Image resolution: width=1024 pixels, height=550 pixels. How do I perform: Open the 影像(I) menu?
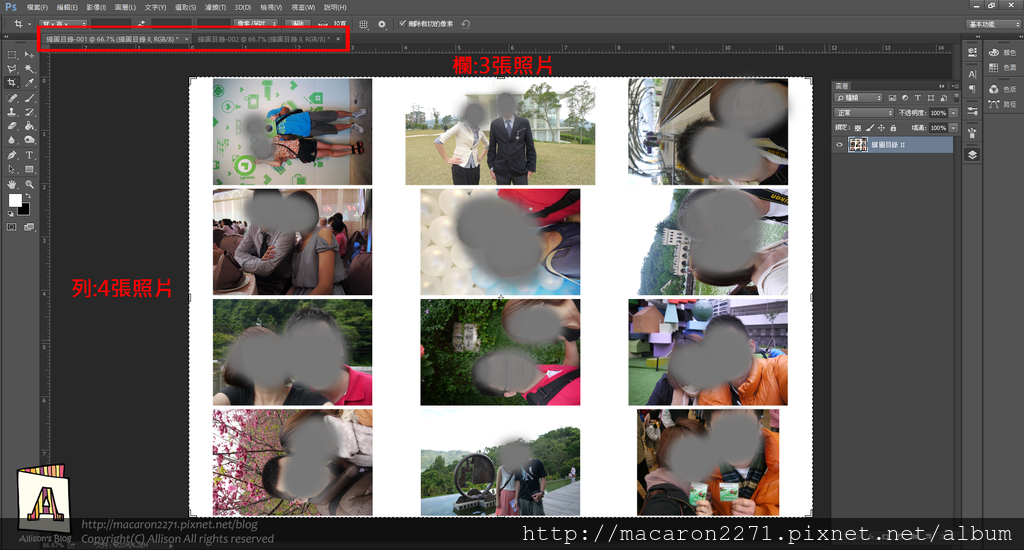point(96,7)
